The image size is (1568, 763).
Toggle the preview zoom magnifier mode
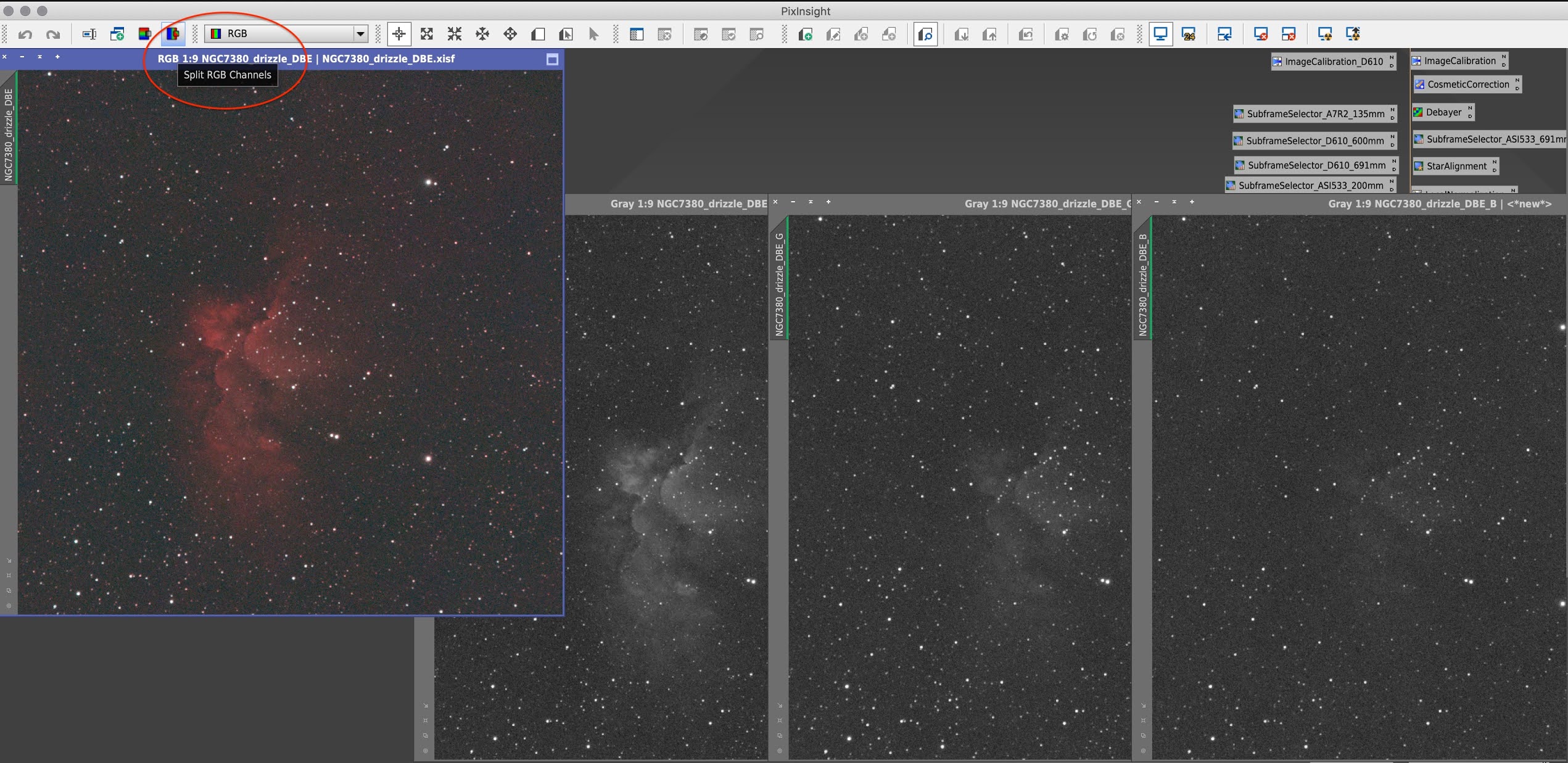pyautogui.click(x=925, y=35)
